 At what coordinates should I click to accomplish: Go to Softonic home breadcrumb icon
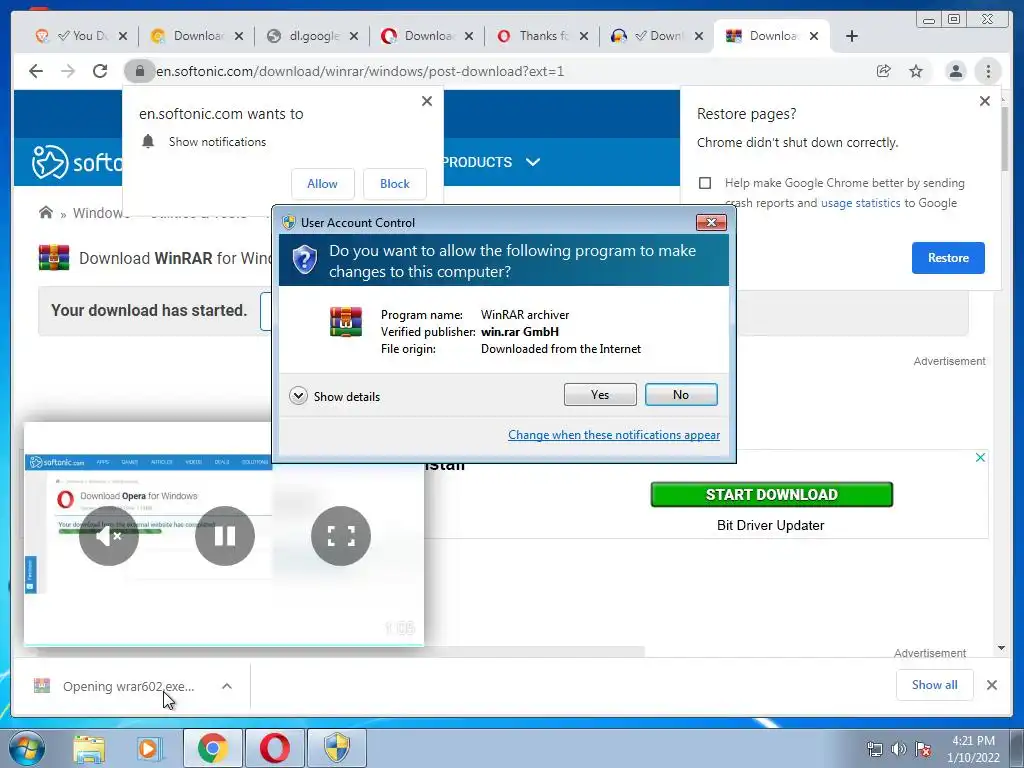coord(46,213)
